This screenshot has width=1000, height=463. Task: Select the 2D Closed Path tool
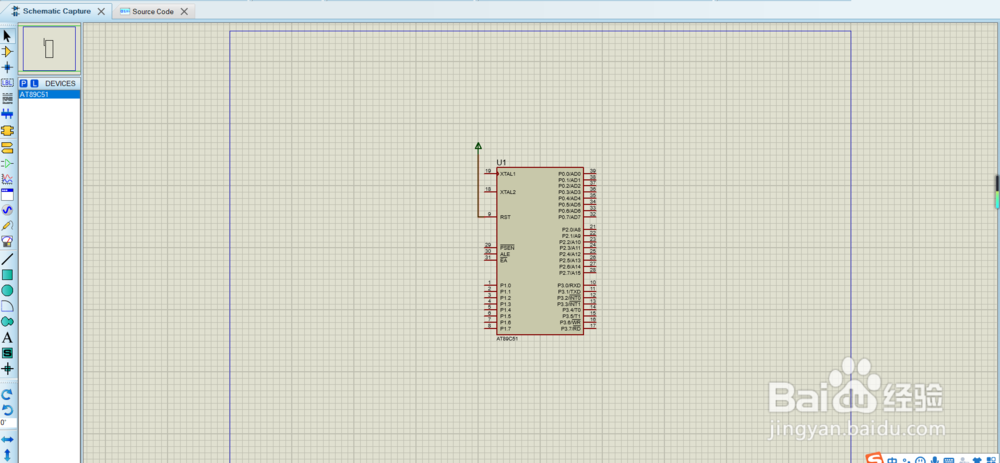click(x=8, y=321)
